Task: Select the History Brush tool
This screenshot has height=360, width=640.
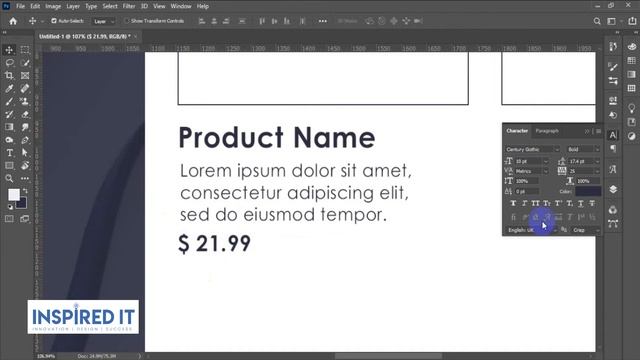Action: (x=9, y=114)
